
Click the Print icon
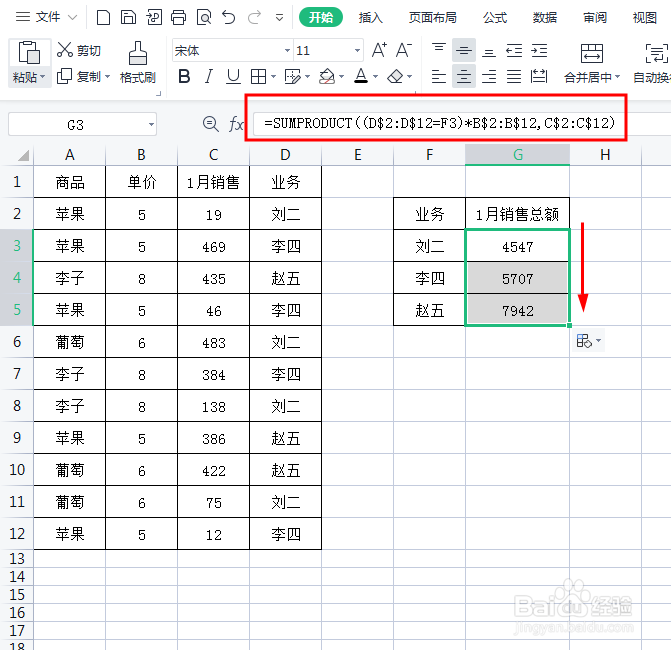(x=178, y=18)
